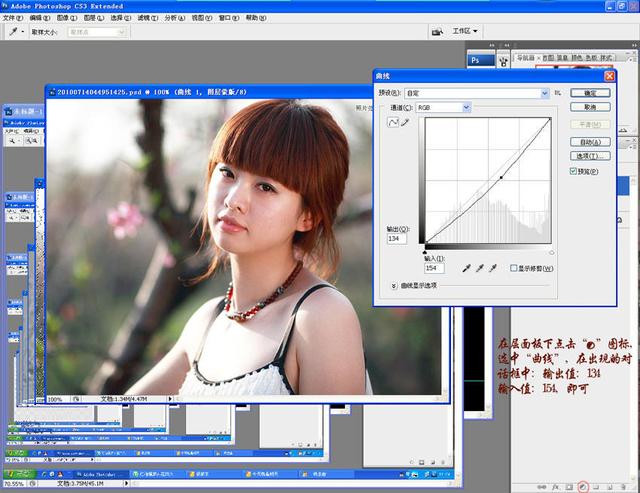Open the 帮助(H) Help menu

click(256, 18)
